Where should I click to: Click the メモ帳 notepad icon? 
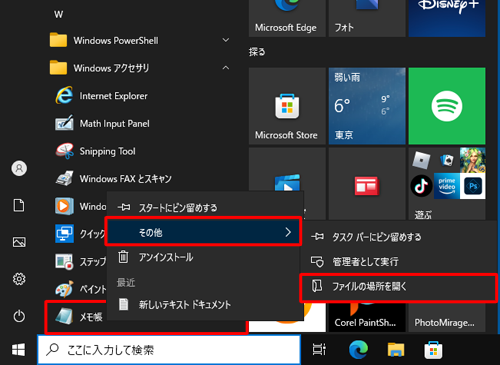pos(64,316)
